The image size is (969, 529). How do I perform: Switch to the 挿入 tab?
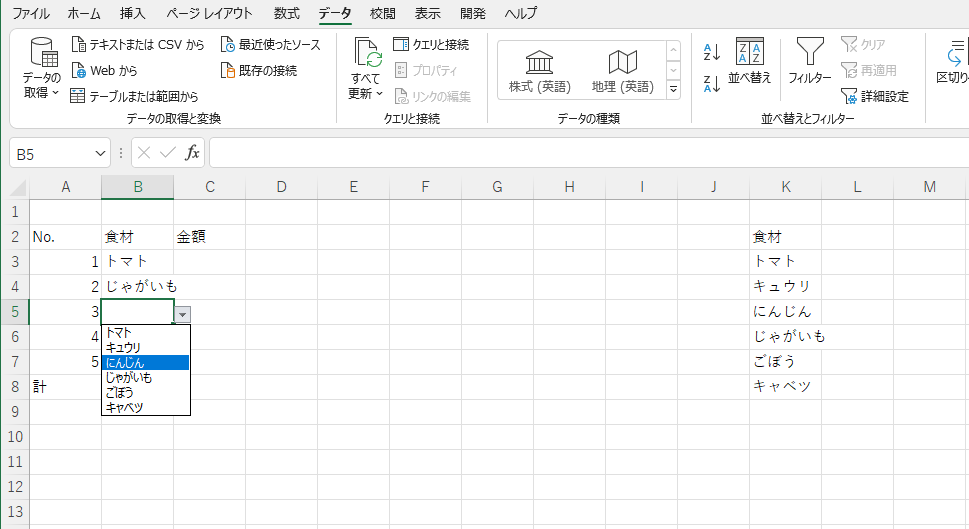click(132, 13)
